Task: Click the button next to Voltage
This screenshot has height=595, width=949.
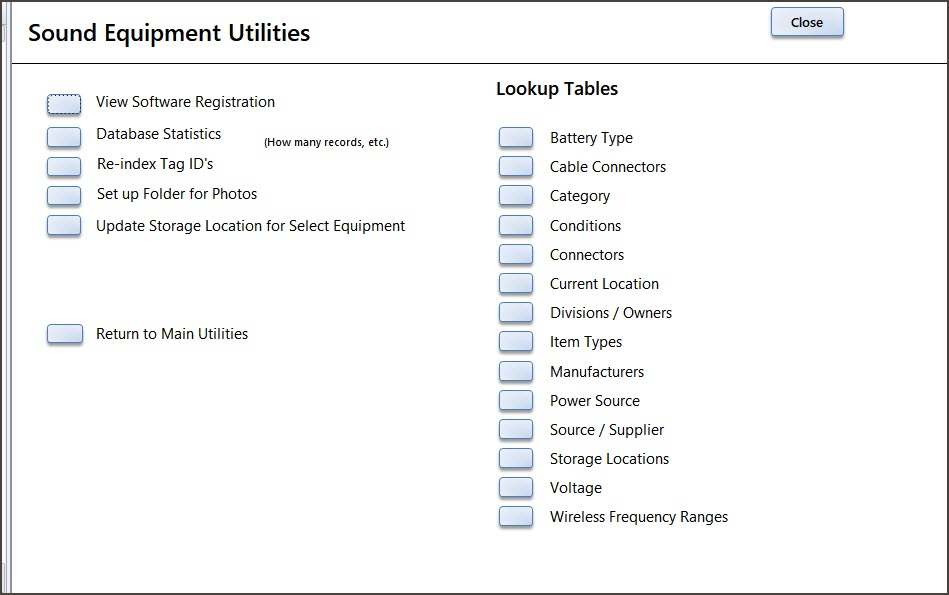Action: point(516,487)
